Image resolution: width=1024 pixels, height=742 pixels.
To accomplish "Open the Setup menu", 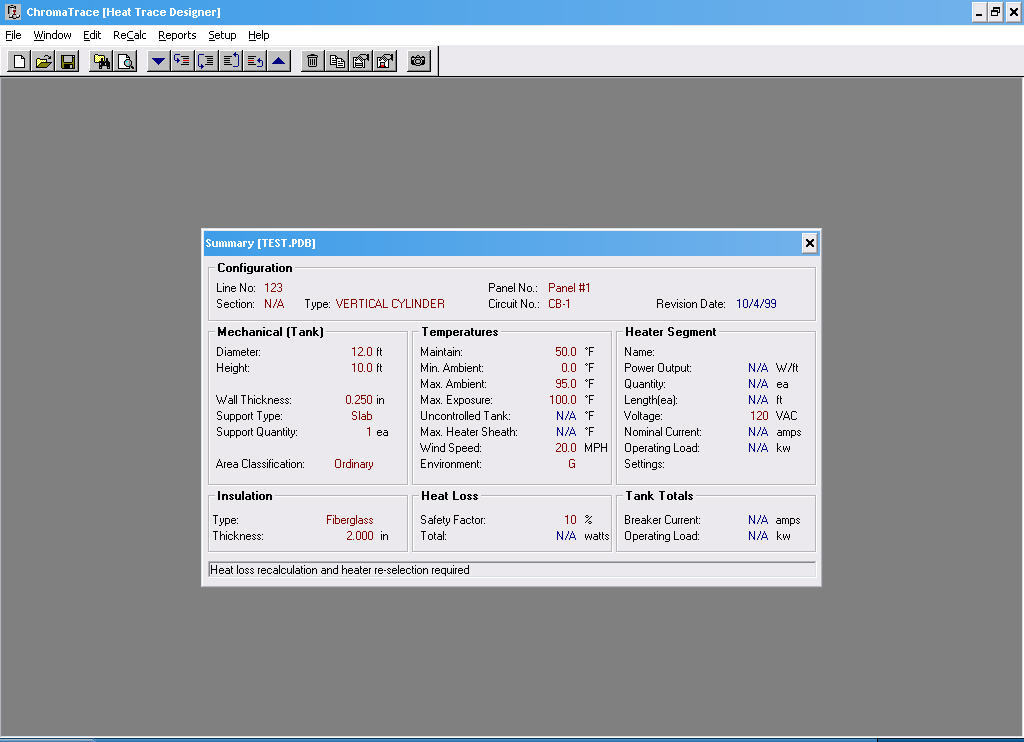I will click(x=222, y=35).
